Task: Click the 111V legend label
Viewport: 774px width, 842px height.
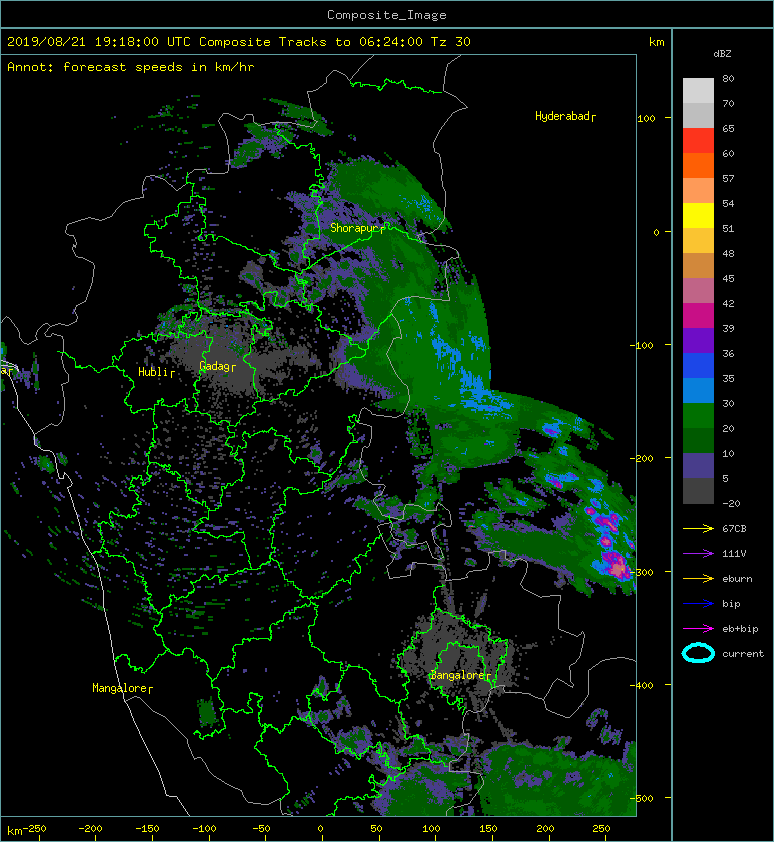Action: click(x=734, y=554)
